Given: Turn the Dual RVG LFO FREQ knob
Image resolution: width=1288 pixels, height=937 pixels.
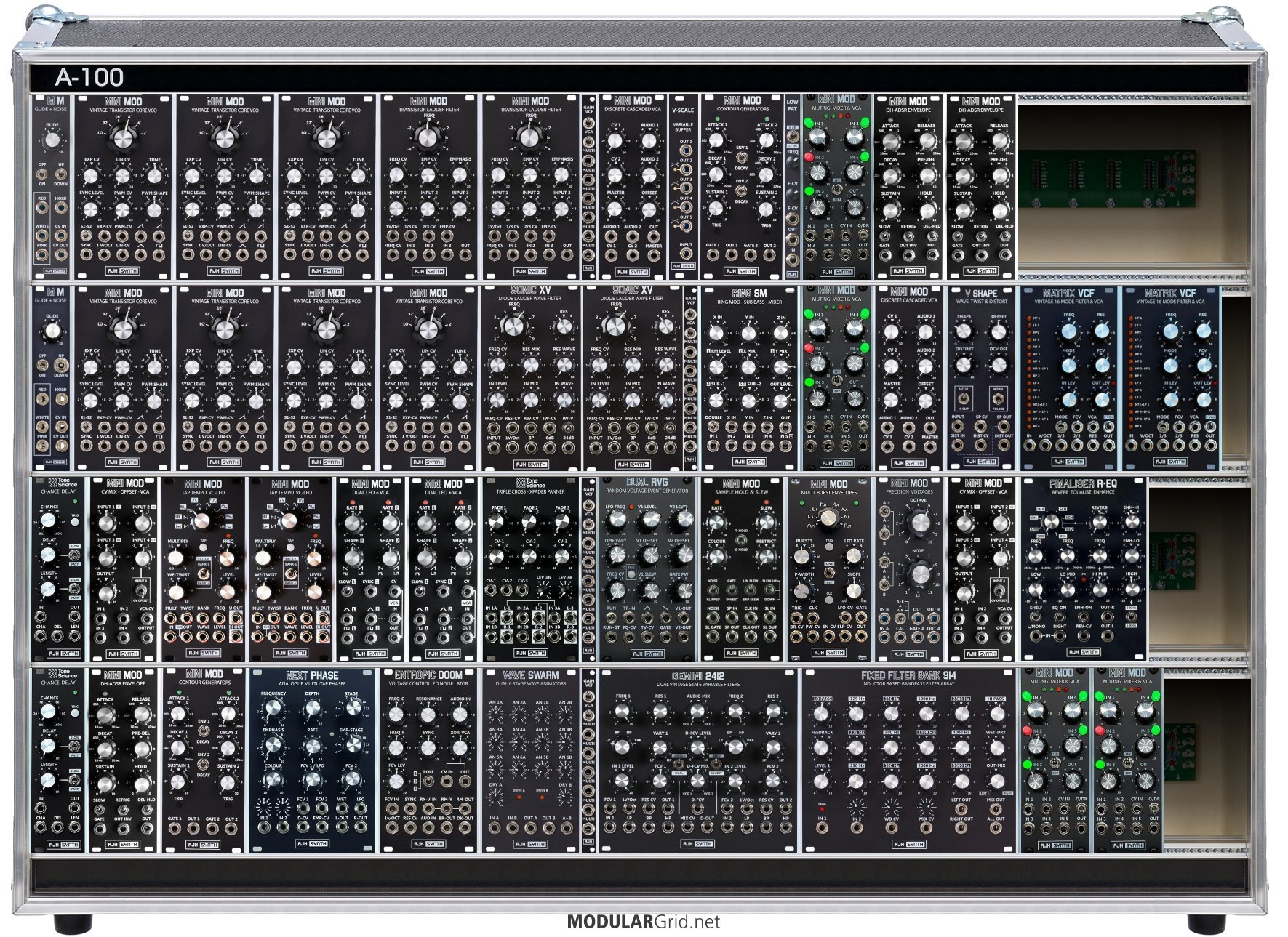Looking at the screenshot, I should coord(616,520).
